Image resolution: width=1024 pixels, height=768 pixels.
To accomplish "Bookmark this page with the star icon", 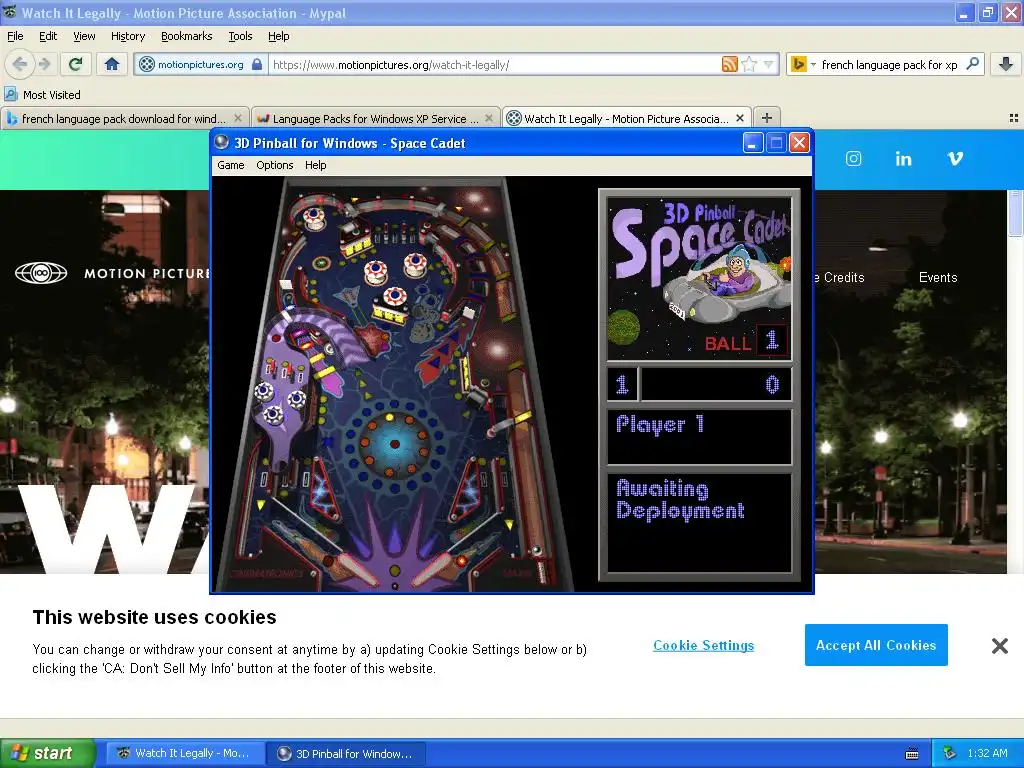I will [x=749, y=64].
